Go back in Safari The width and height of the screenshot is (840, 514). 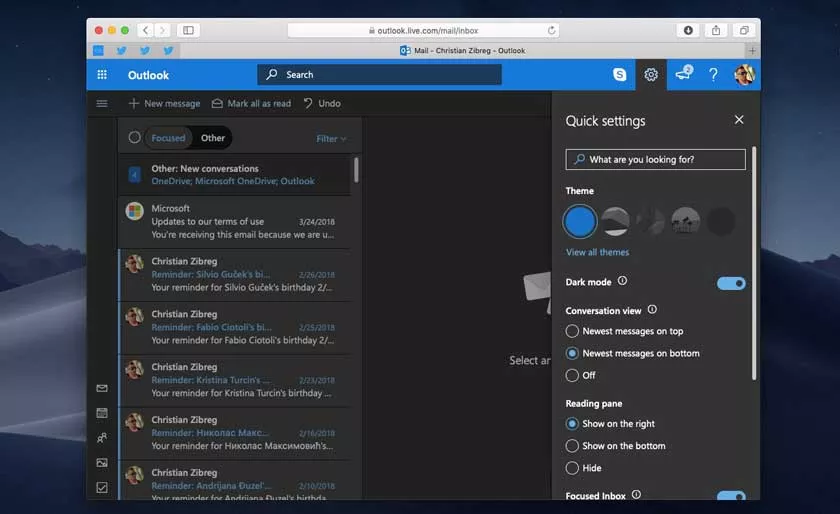click(x=145, y=30)
